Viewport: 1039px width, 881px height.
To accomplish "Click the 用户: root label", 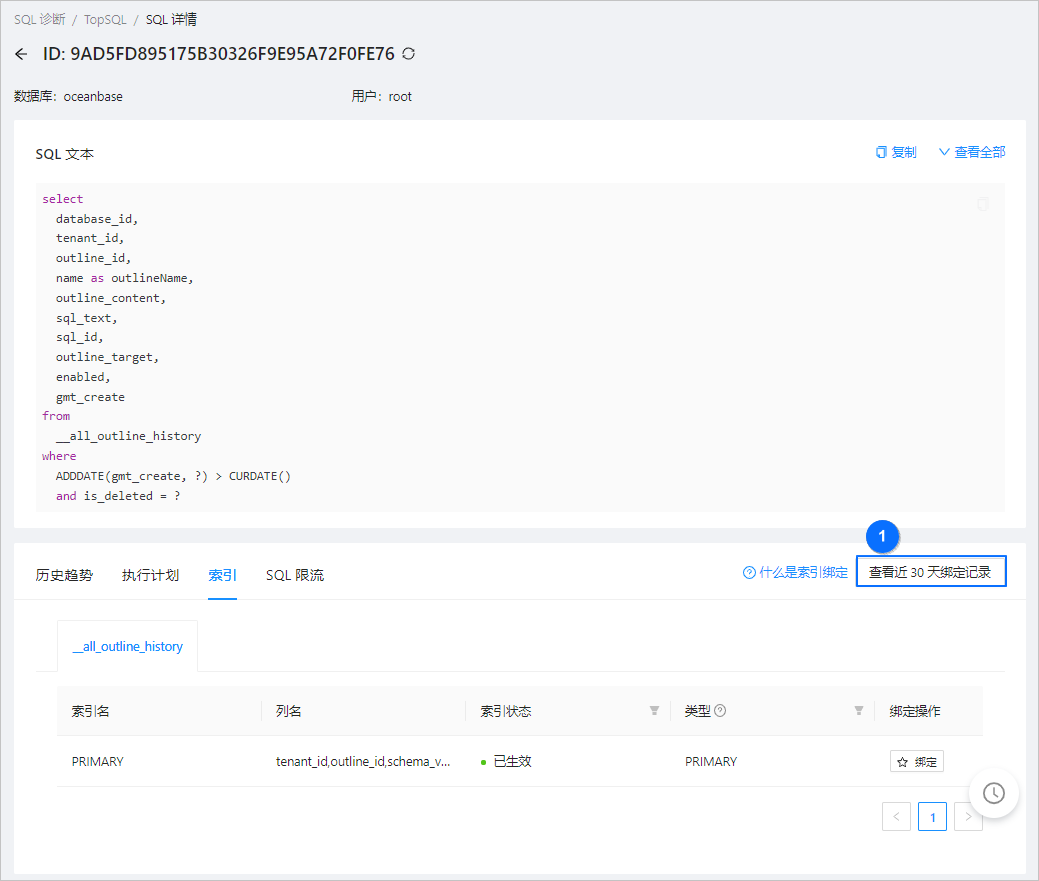I will click(382, 97).
